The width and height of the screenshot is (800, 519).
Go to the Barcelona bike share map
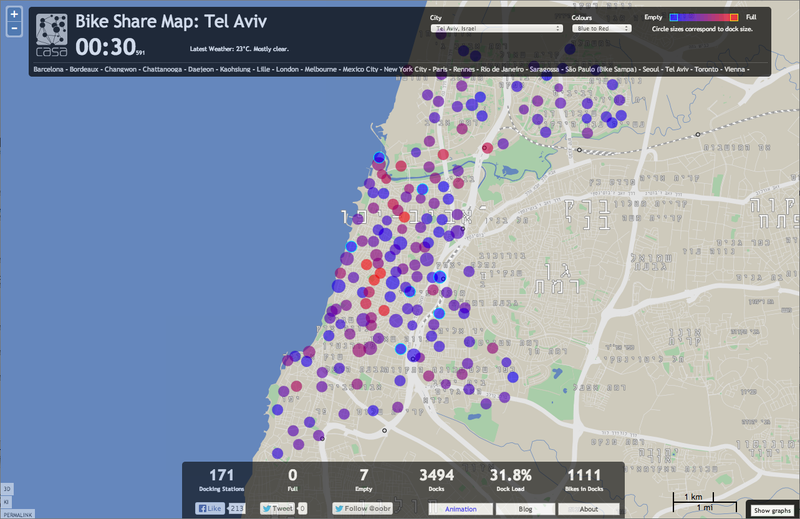(48, 69)
